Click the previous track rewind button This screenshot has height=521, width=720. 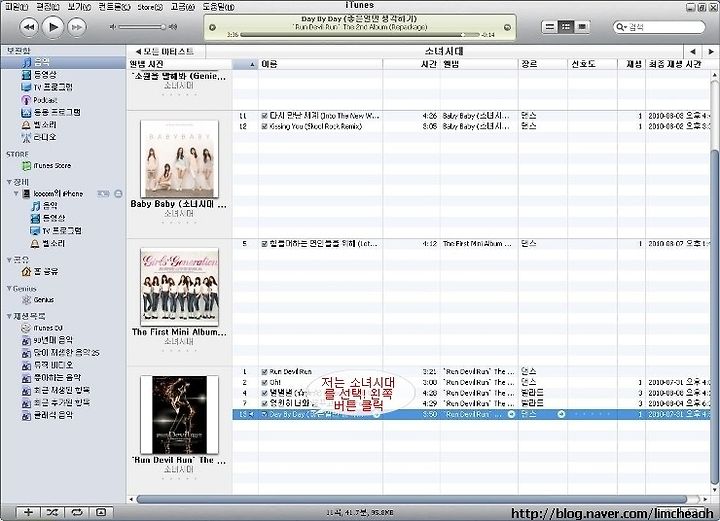click(29, 27)
